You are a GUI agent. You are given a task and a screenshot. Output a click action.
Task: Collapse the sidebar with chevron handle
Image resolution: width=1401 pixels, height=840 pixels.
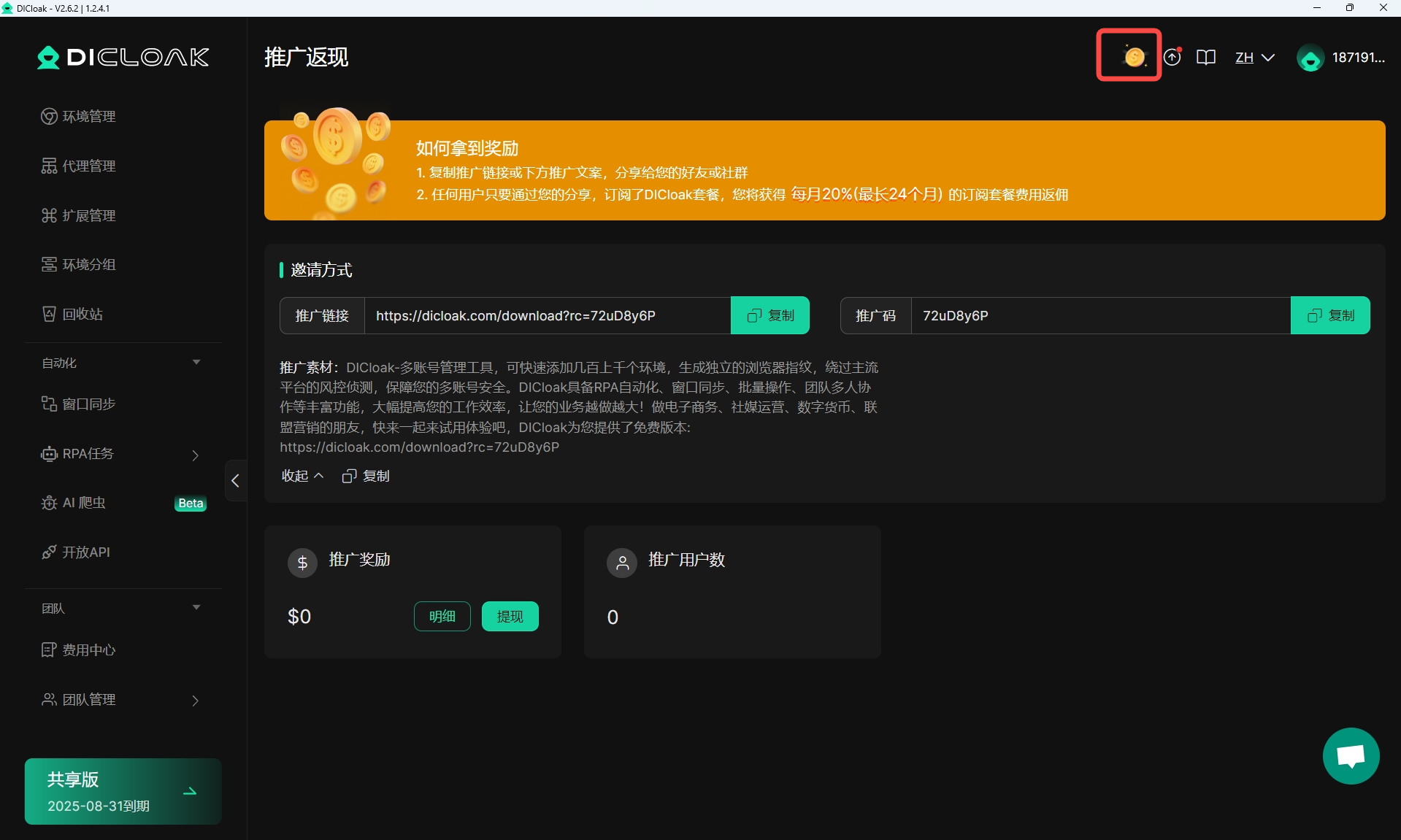[x=235, y=480]
